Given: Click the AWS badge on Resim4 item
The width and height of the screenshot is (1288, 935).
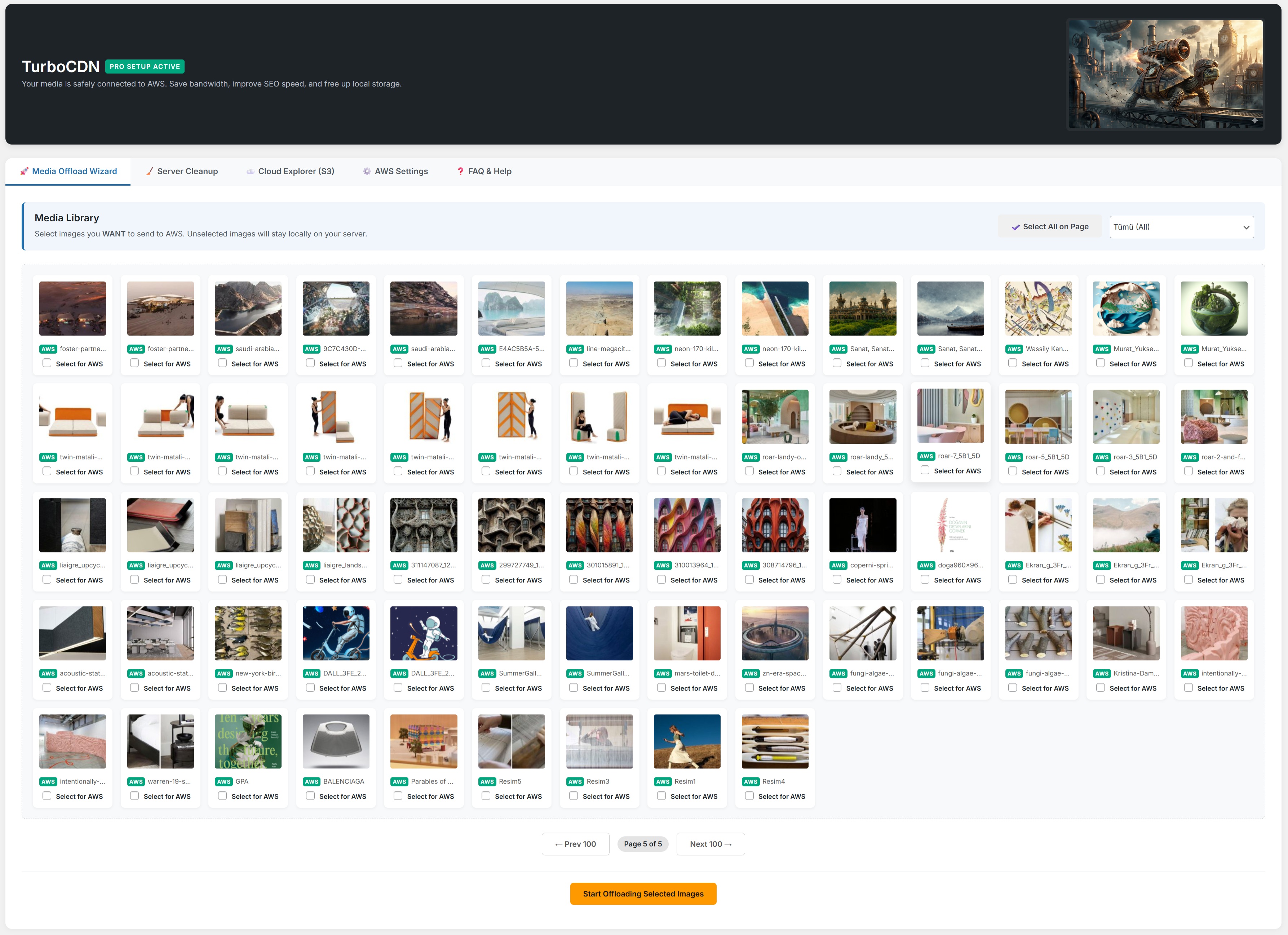Looking at the screenshot, I should click(750, 782).
